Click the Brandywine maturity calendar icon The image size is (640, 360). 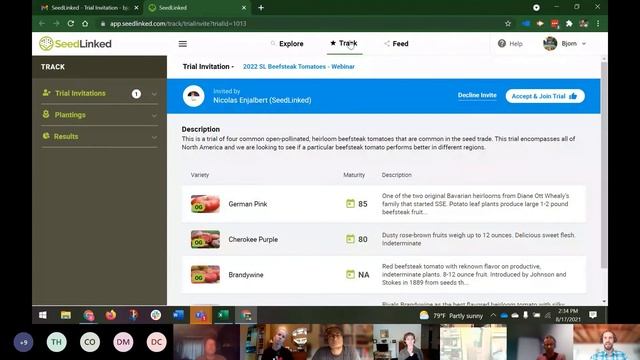pyautogui.click(x=350, y=274)
